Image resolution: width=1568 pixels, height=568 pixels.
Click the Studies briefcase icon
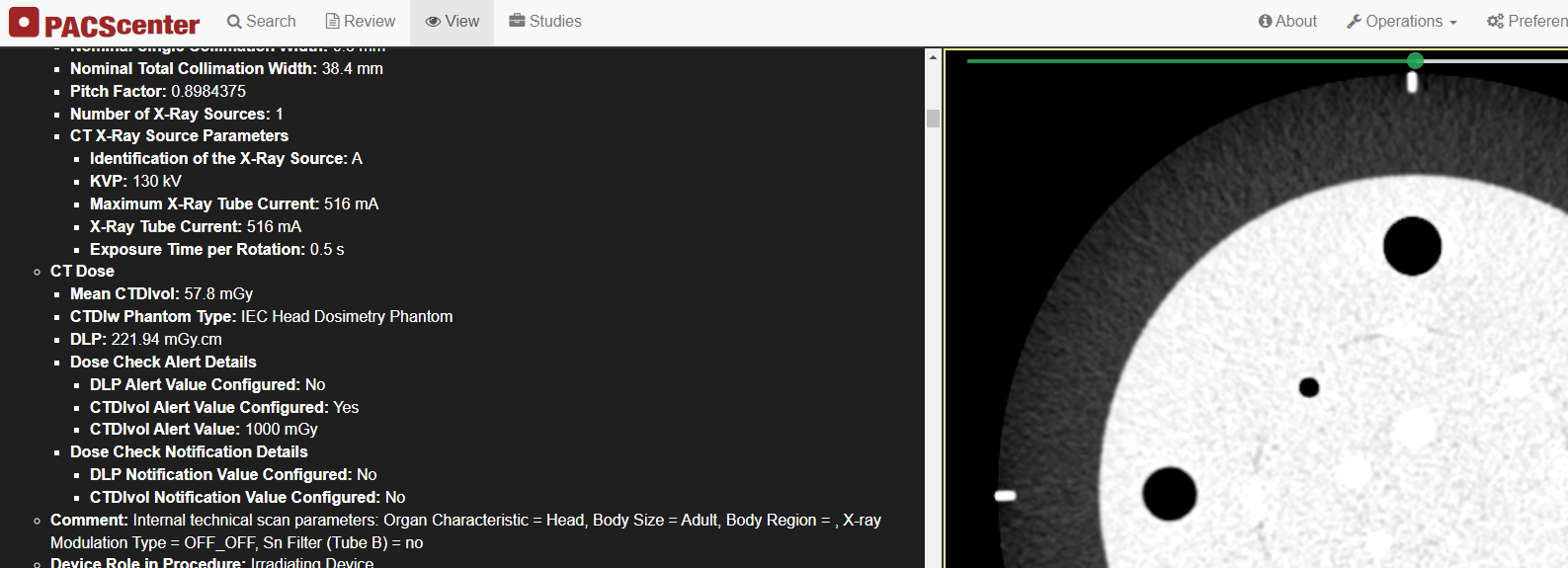[x=517, y=22]
